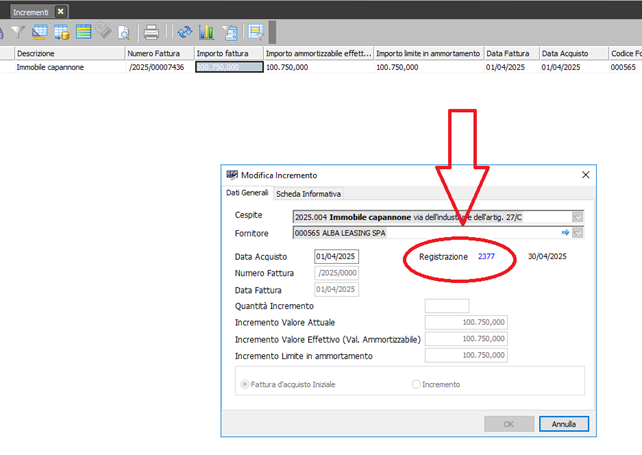Image resolution: width=642 pixels, height=455 pixels.
Task: Click the print icon in toolbar
Action: (x=151, y=32)
